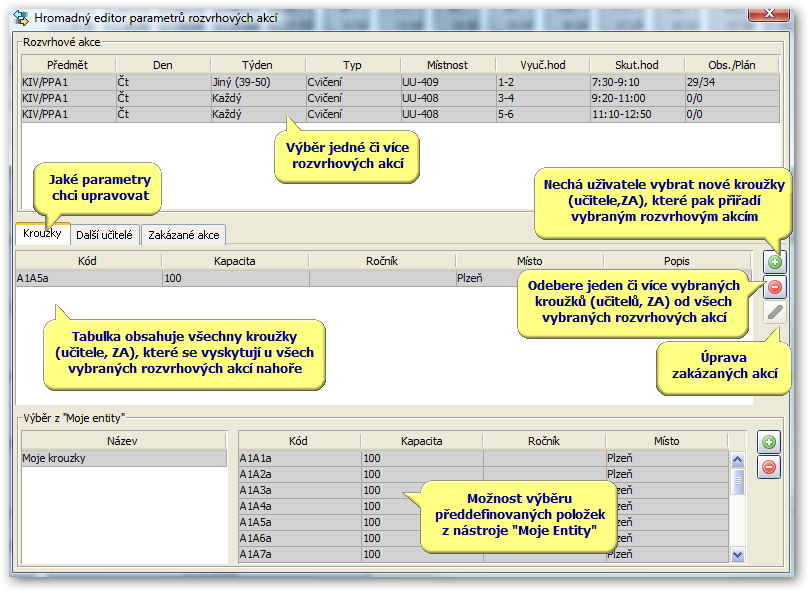Select the Kroužky tab

click(x=42, y=233)
